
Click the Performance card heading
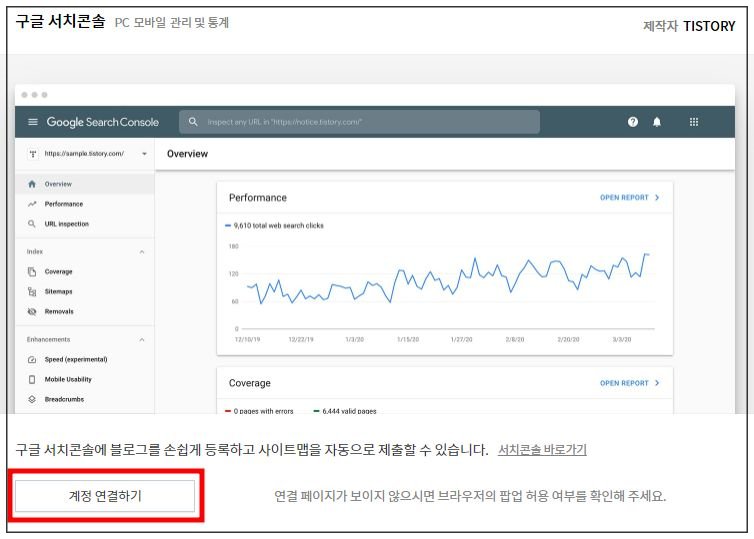[x=258, y=198]
